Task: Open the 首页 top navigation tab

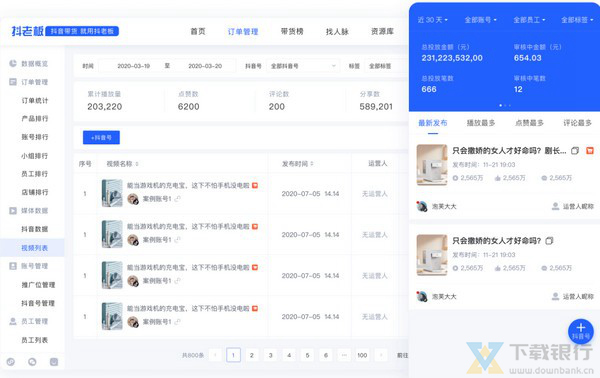Action: pos(198,31)
